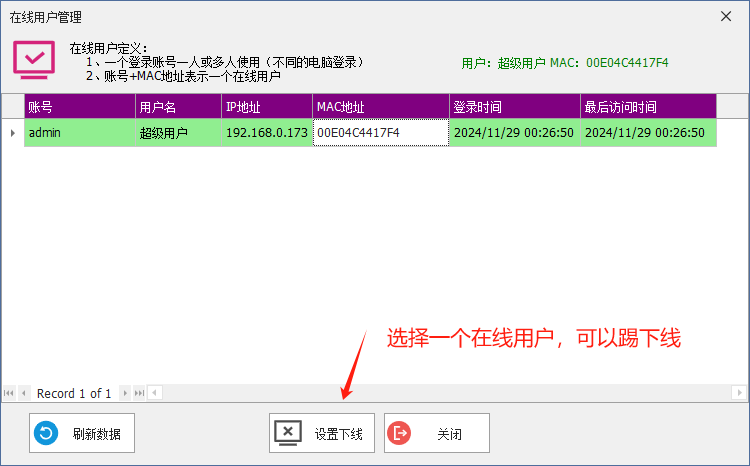
Task: Sort by 用户名 column header
Action: coord(178,106)
